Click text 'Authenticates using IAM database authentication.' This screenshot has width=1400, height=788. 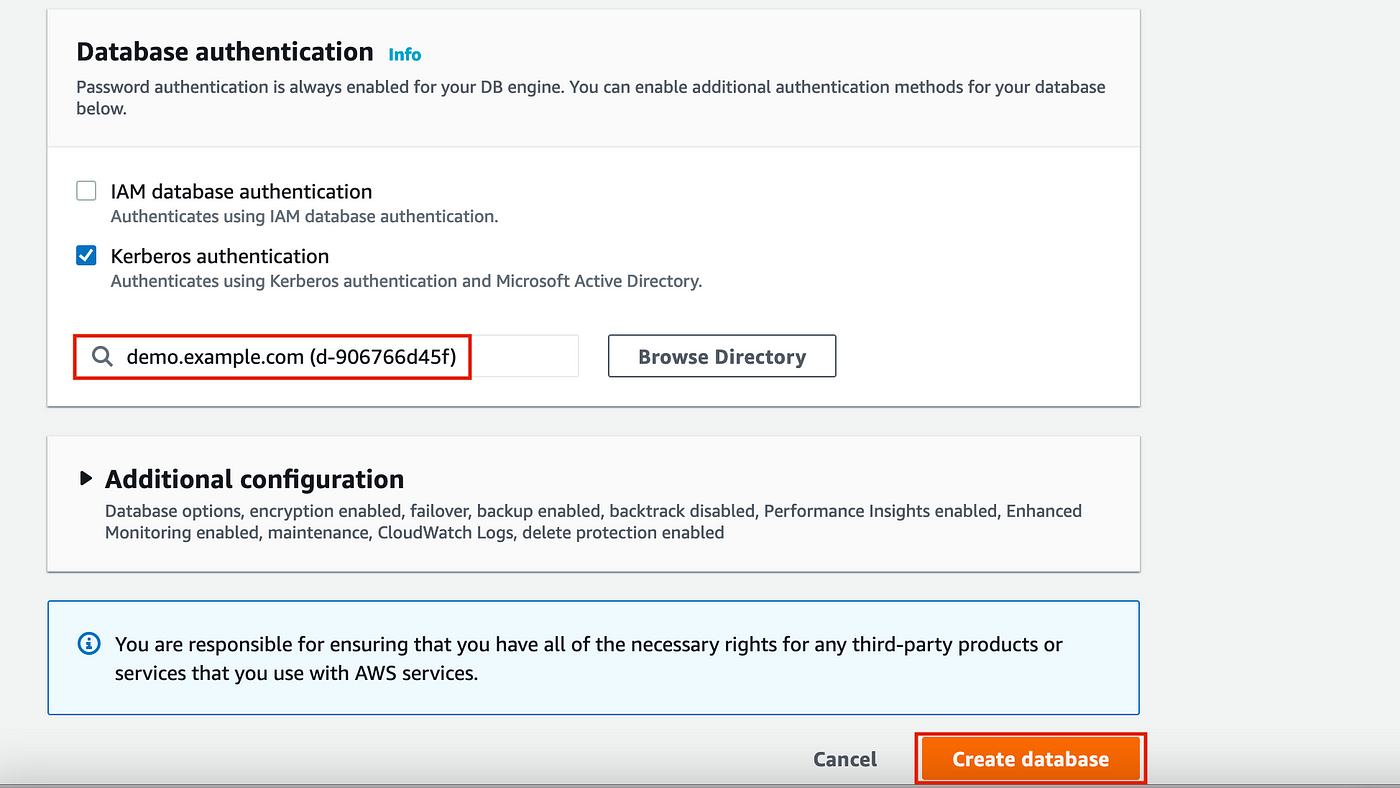[x=304, y=216]
